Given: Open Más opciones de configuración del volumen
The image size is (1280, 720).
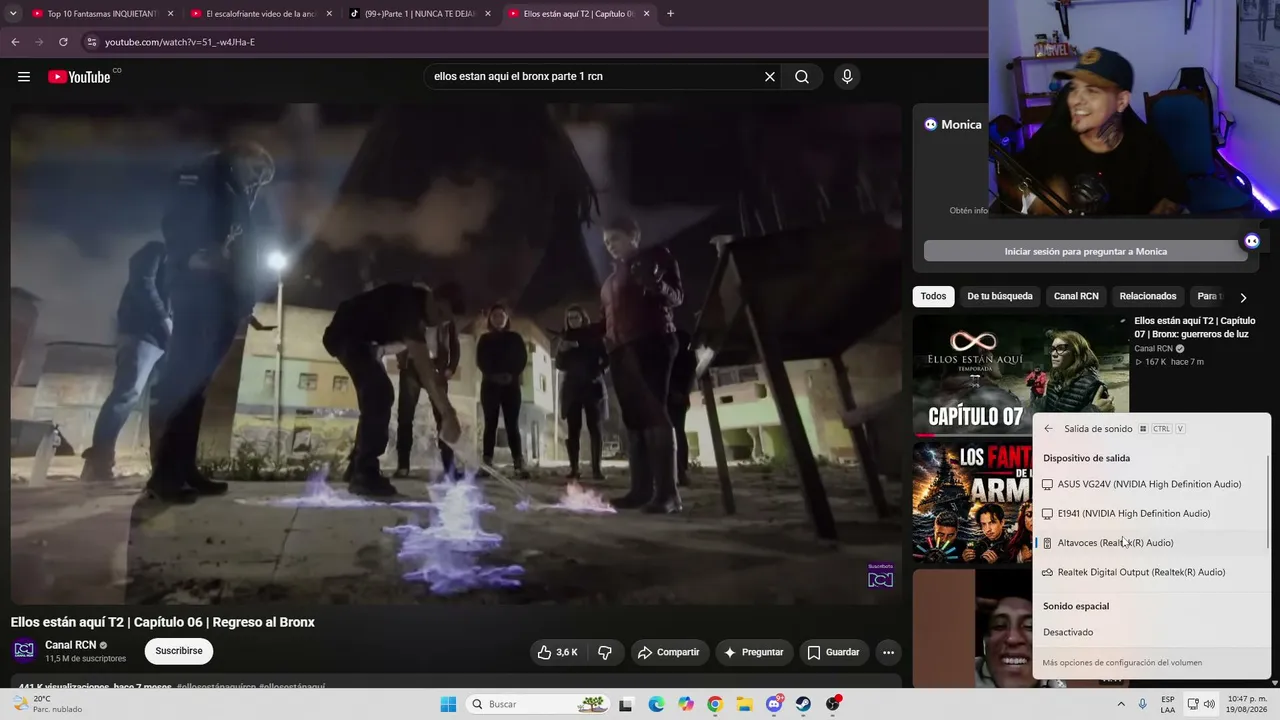Looking at the screenshot, I should (x=1122, y=663).
